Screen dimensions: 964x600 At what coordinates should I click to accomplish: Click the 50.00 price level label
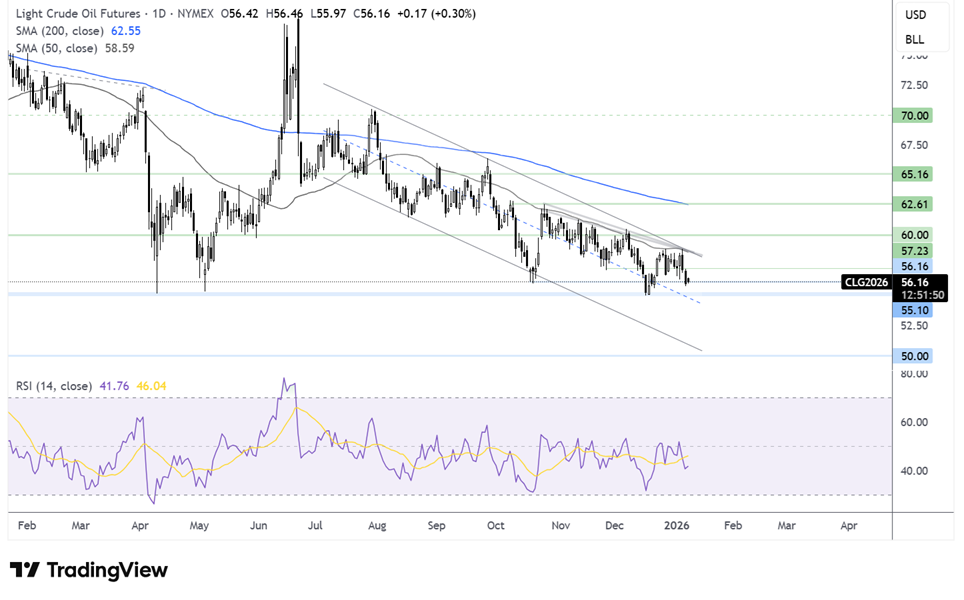tap(916, 356)
